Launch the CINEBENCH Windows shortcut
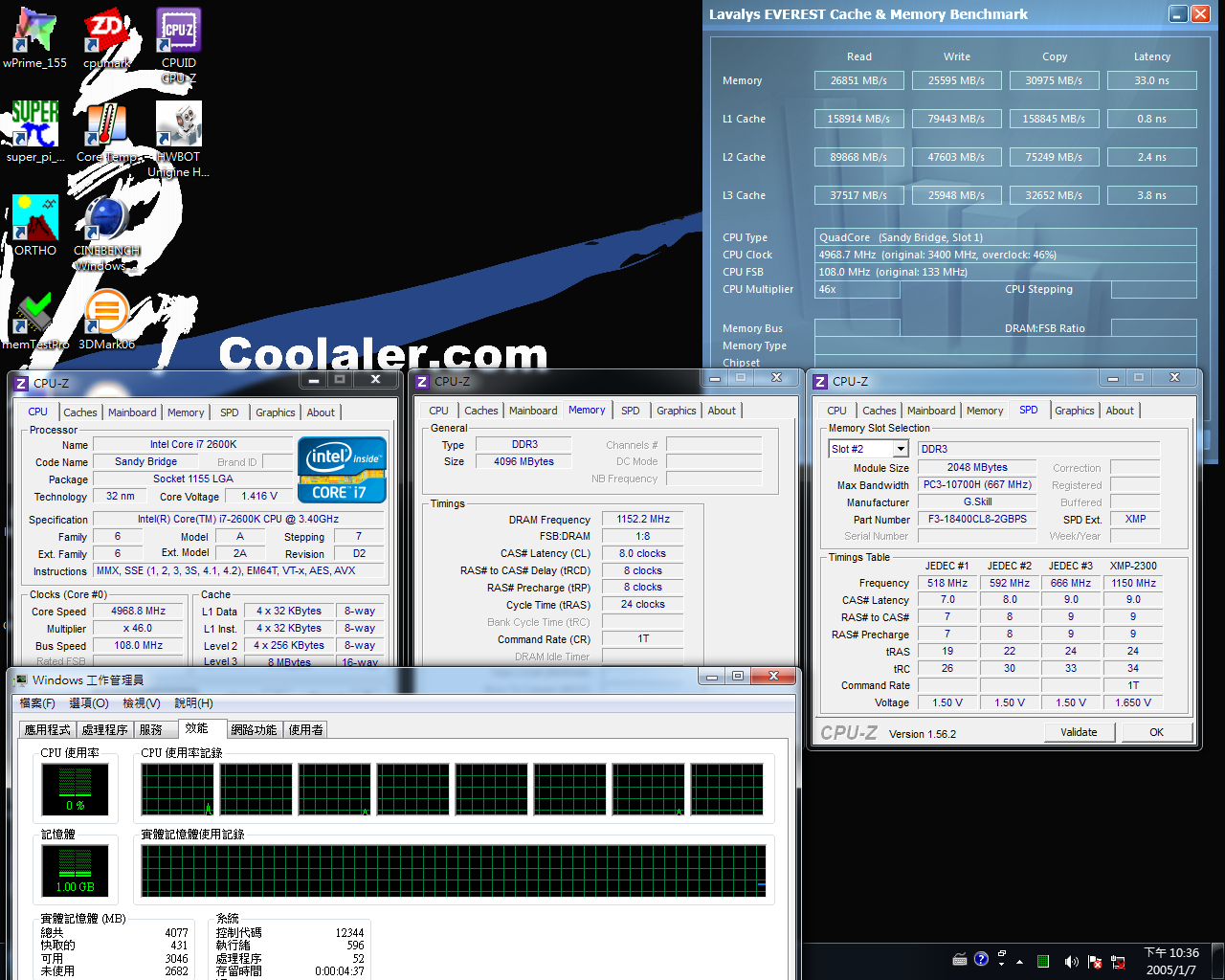 pyautogui.click(x=106, y=234)
